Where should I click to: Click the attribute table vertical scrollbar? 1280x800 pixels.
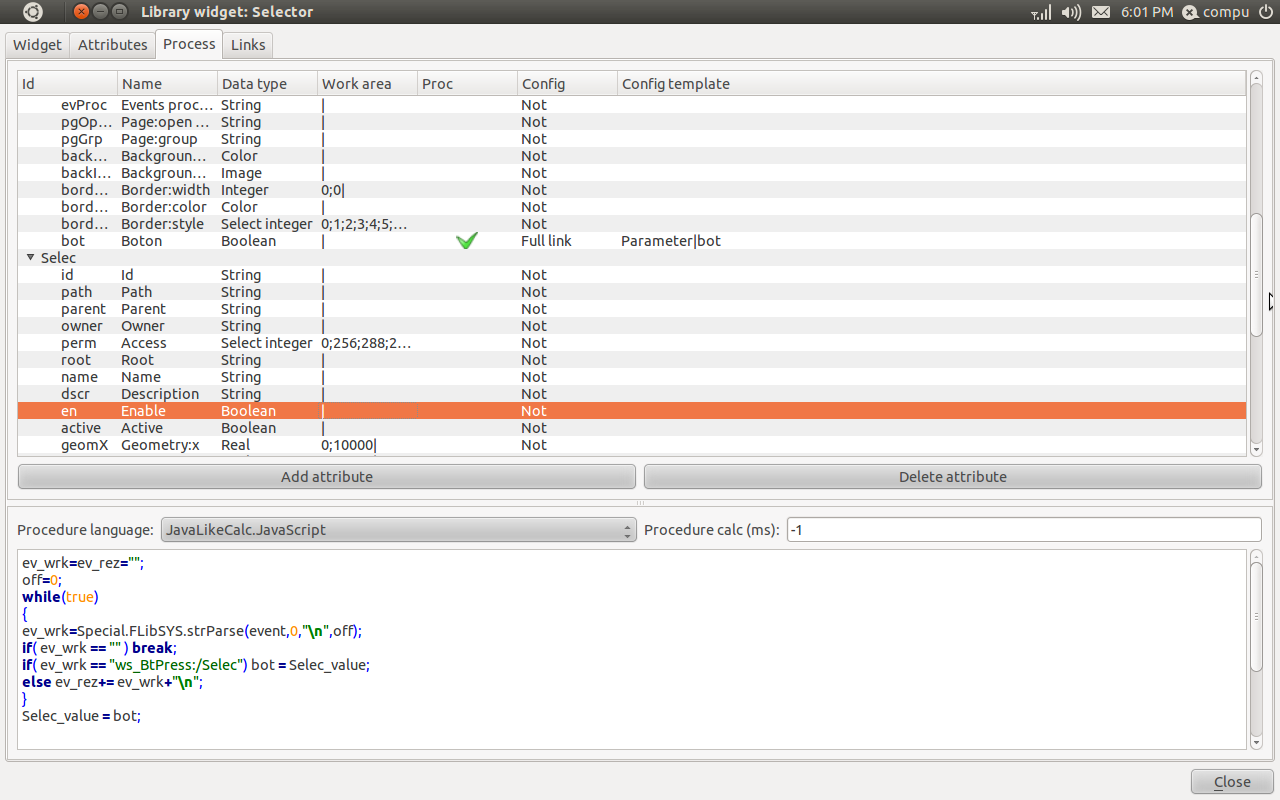[1256, 275]
